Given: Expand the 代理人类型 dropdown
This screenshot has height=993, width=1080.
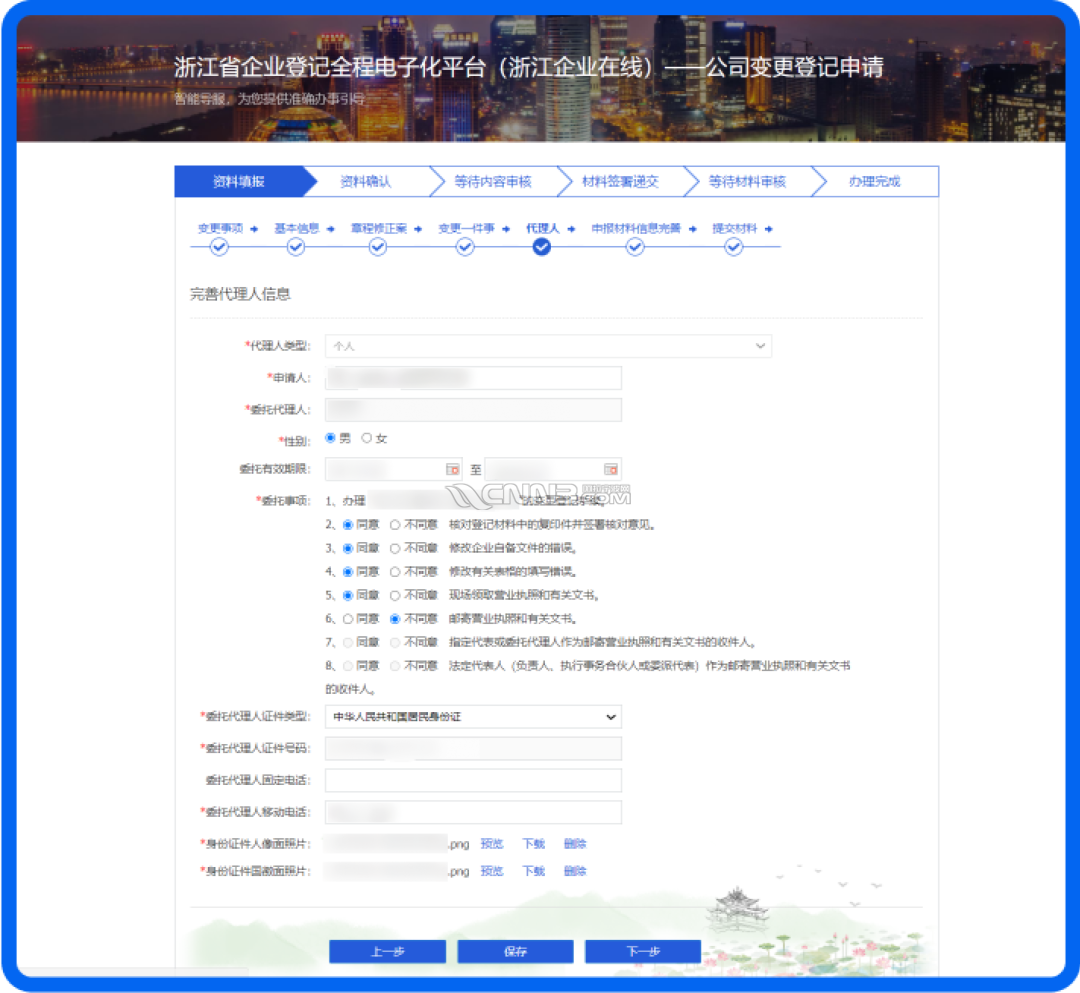Looking at the screenshot, I should pos(548,346).
